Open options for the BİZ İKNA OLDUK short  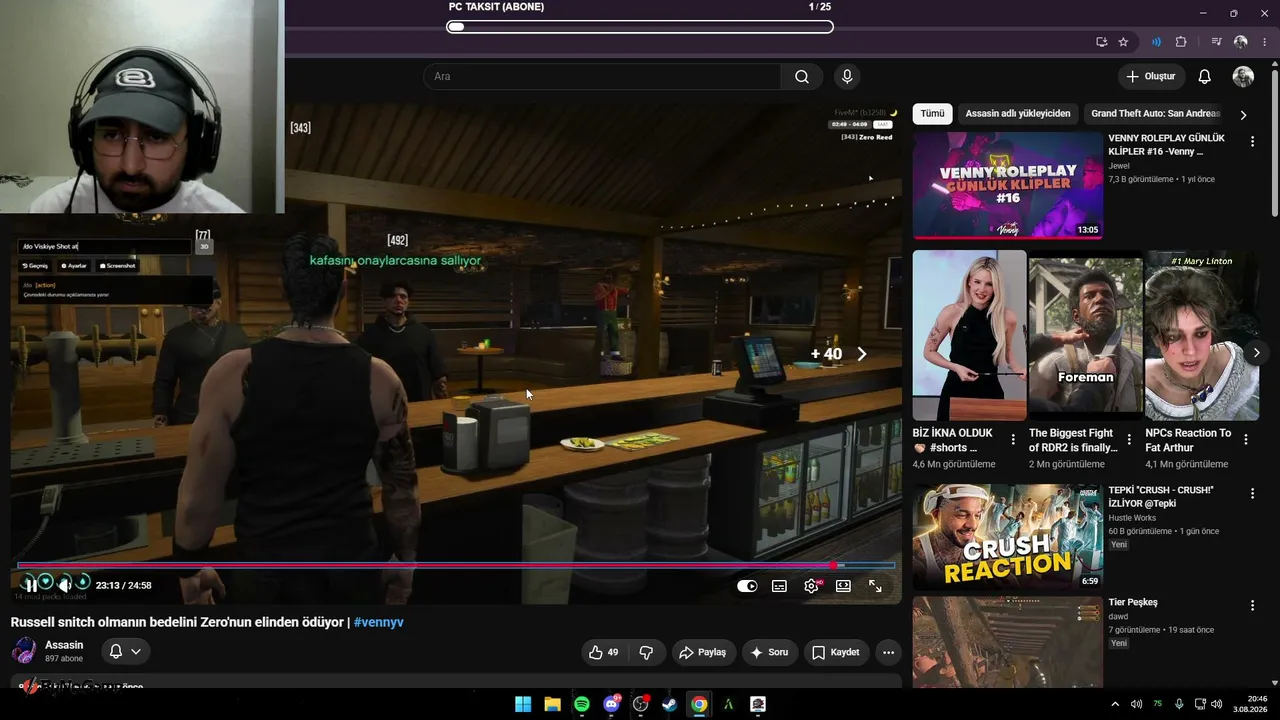click(1013, 439)
